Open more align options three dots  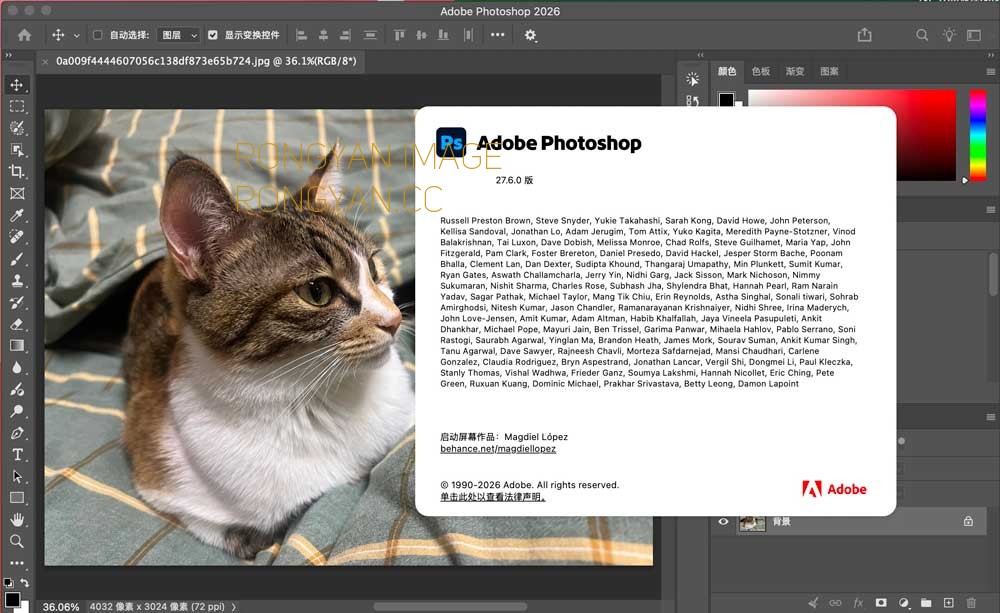pos(497,35)
